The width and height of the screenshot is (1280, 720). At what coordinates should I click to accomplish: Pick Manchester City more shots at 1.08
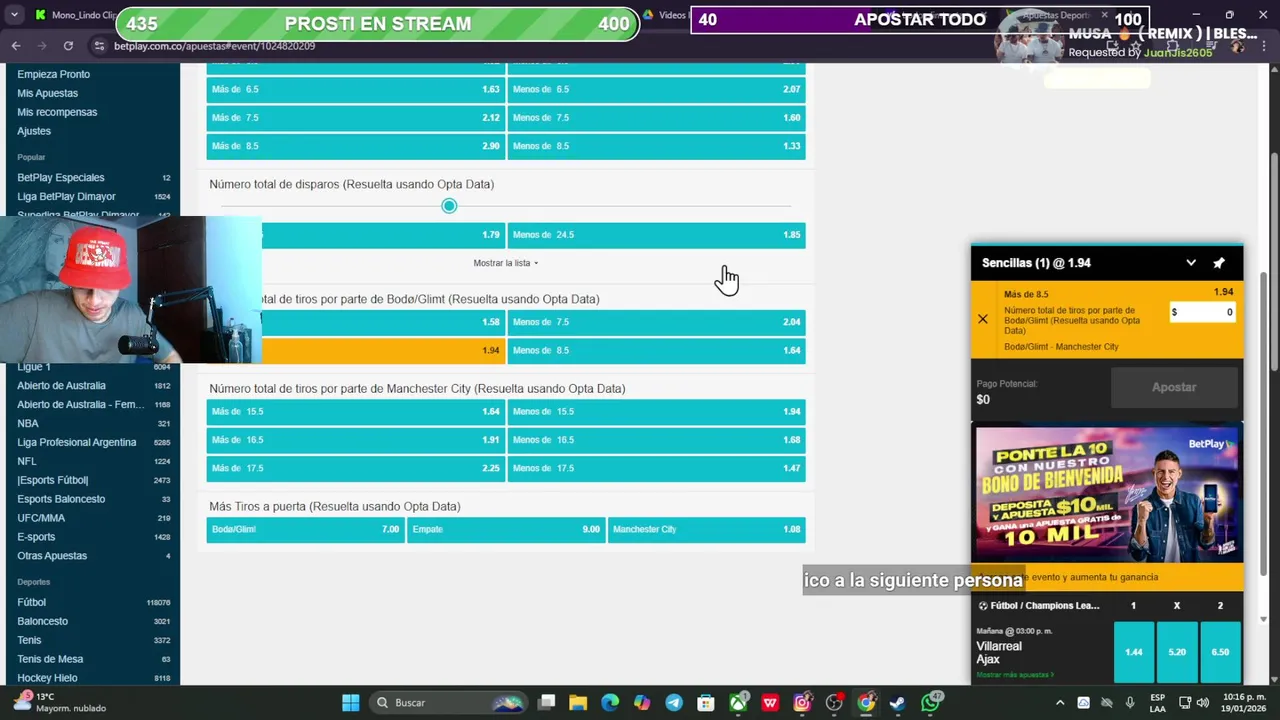coord(706,530)
